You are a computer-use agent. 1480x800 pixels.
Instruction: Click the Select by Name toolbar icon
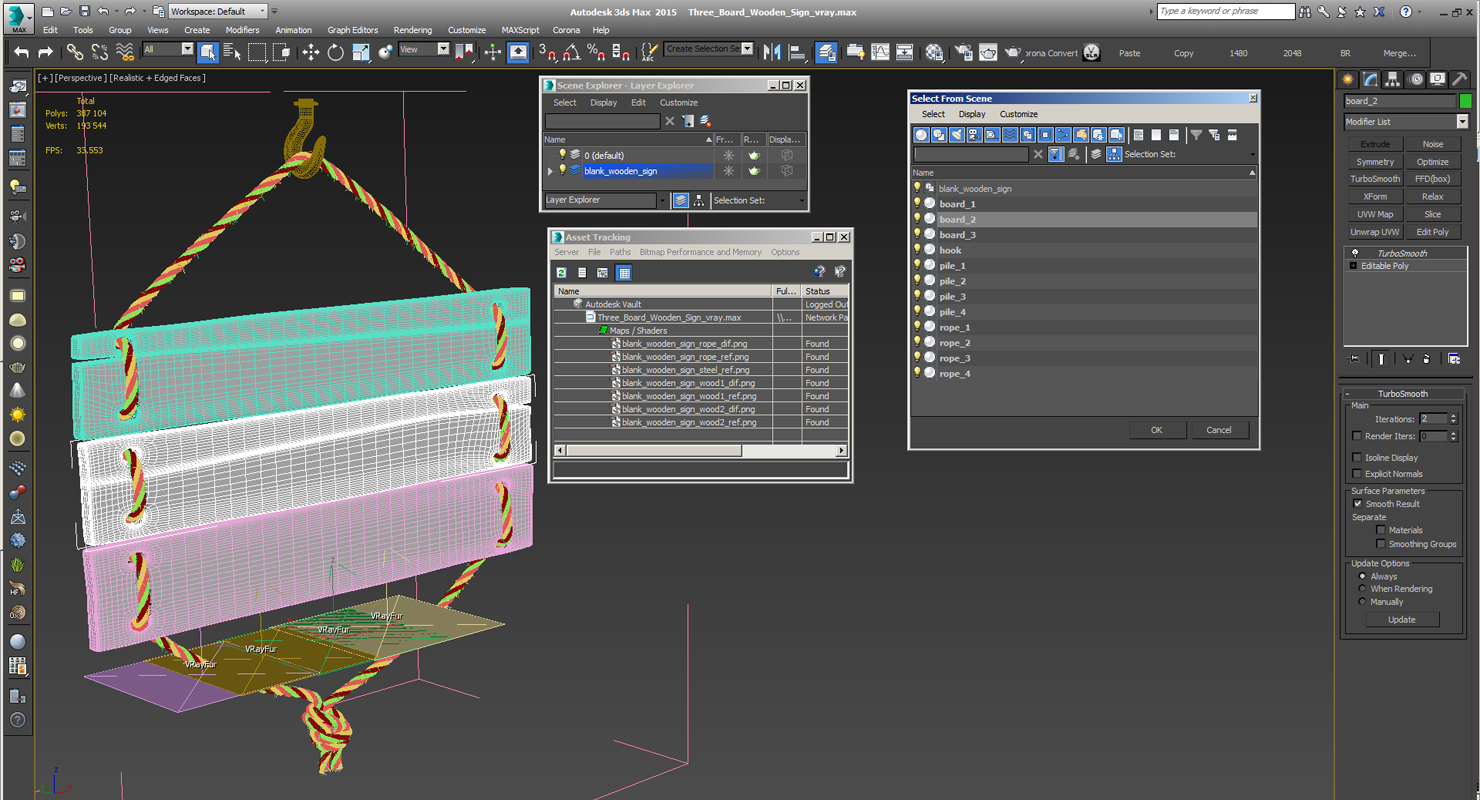pos(232,52)
